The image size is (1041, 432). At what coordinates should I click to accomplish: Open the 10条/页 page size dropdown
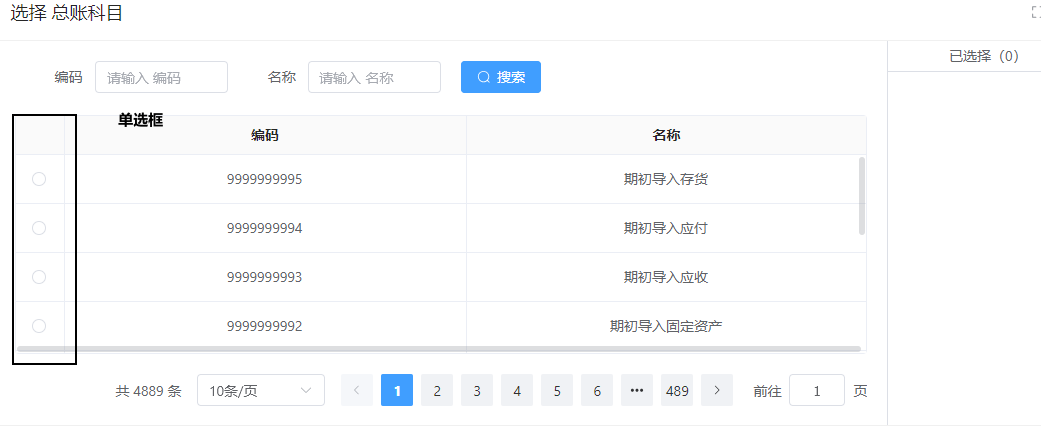click(261, 391)
